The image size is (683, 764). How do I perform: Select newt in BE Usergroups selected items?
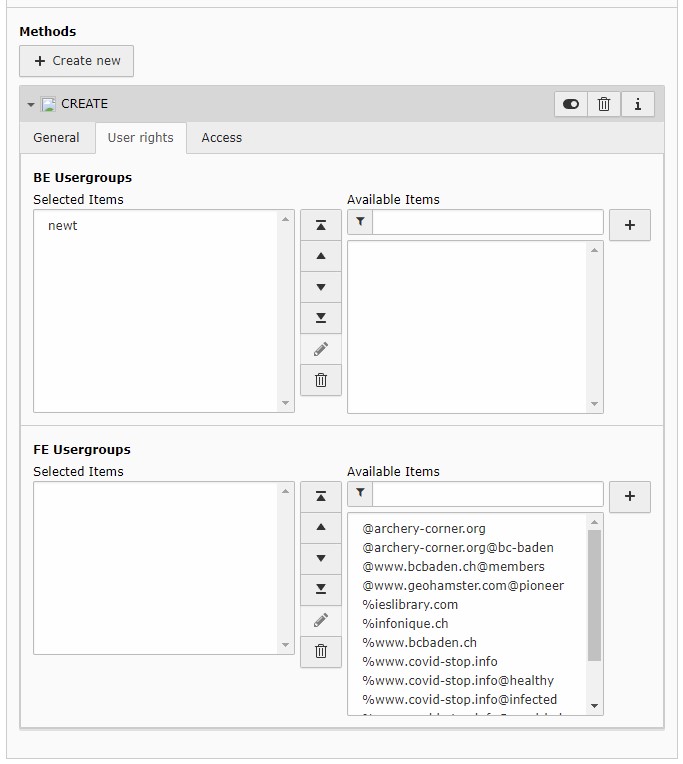click(62, 226)
